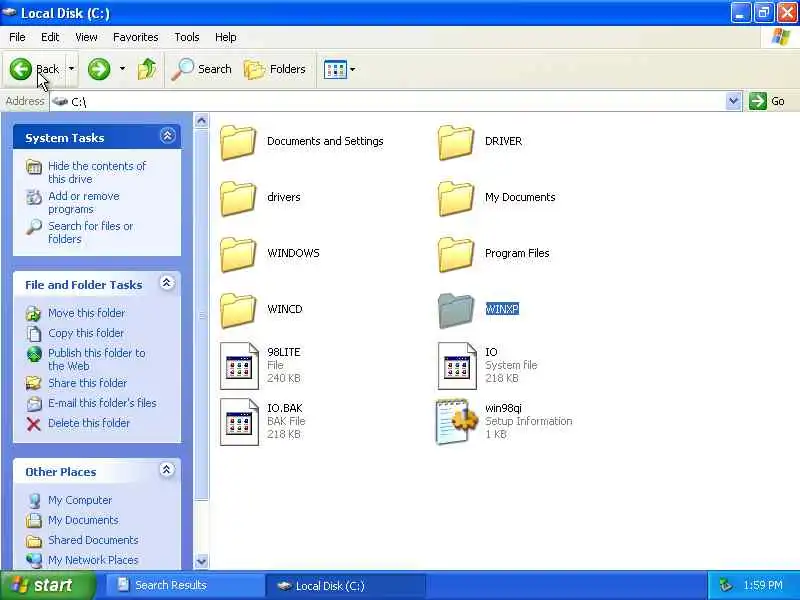The height and width of the screenshot is (600, 800).
Task: Click E-mail this folder's files link
Action: [x=102, y=403]
